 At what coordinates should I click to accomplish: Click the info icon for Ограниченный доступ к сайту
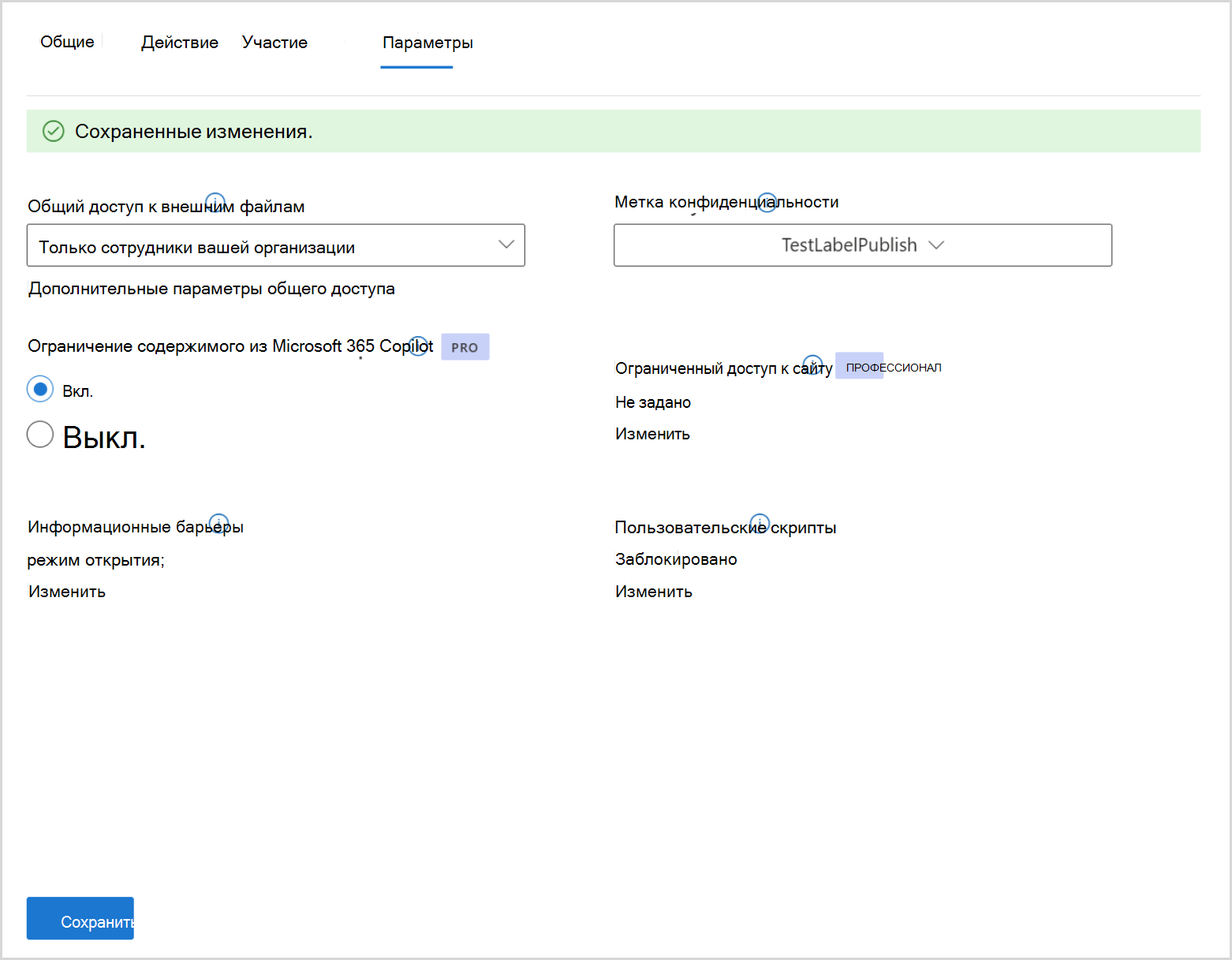click(812, 364)
